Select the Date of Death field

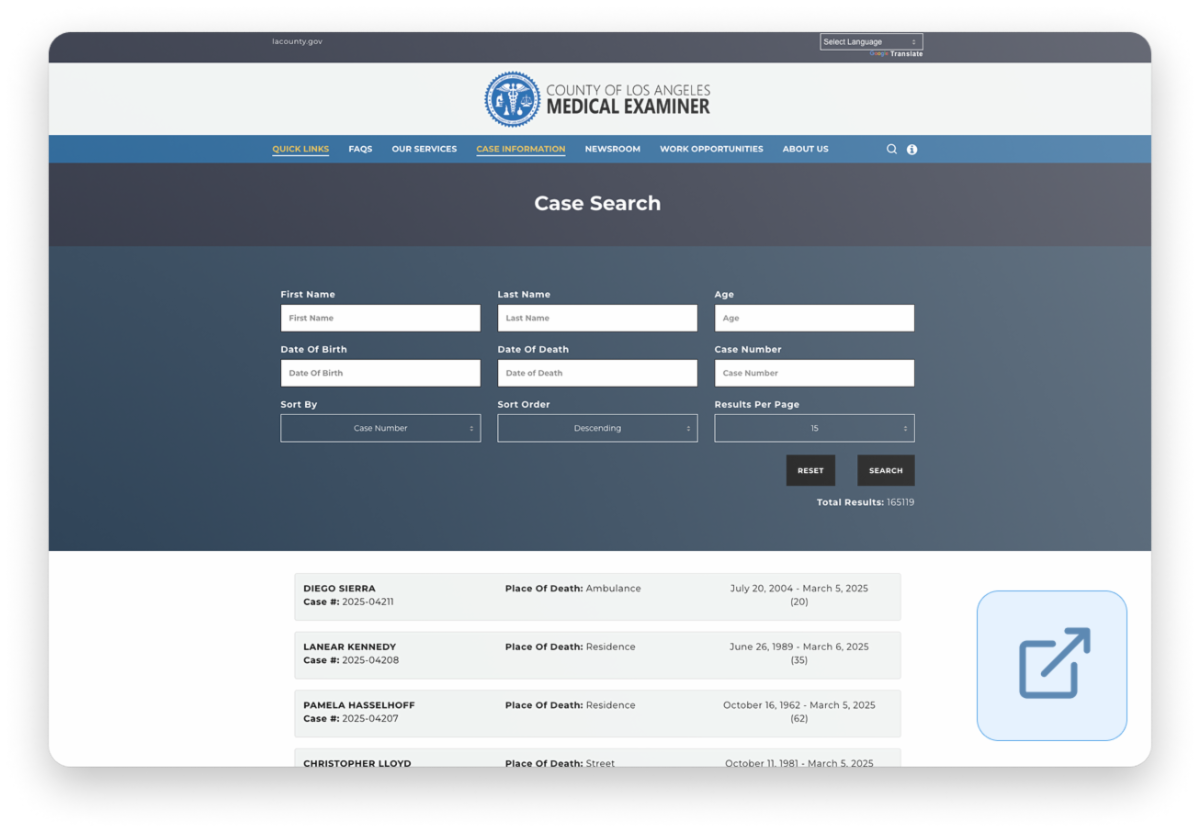(597, 373)
